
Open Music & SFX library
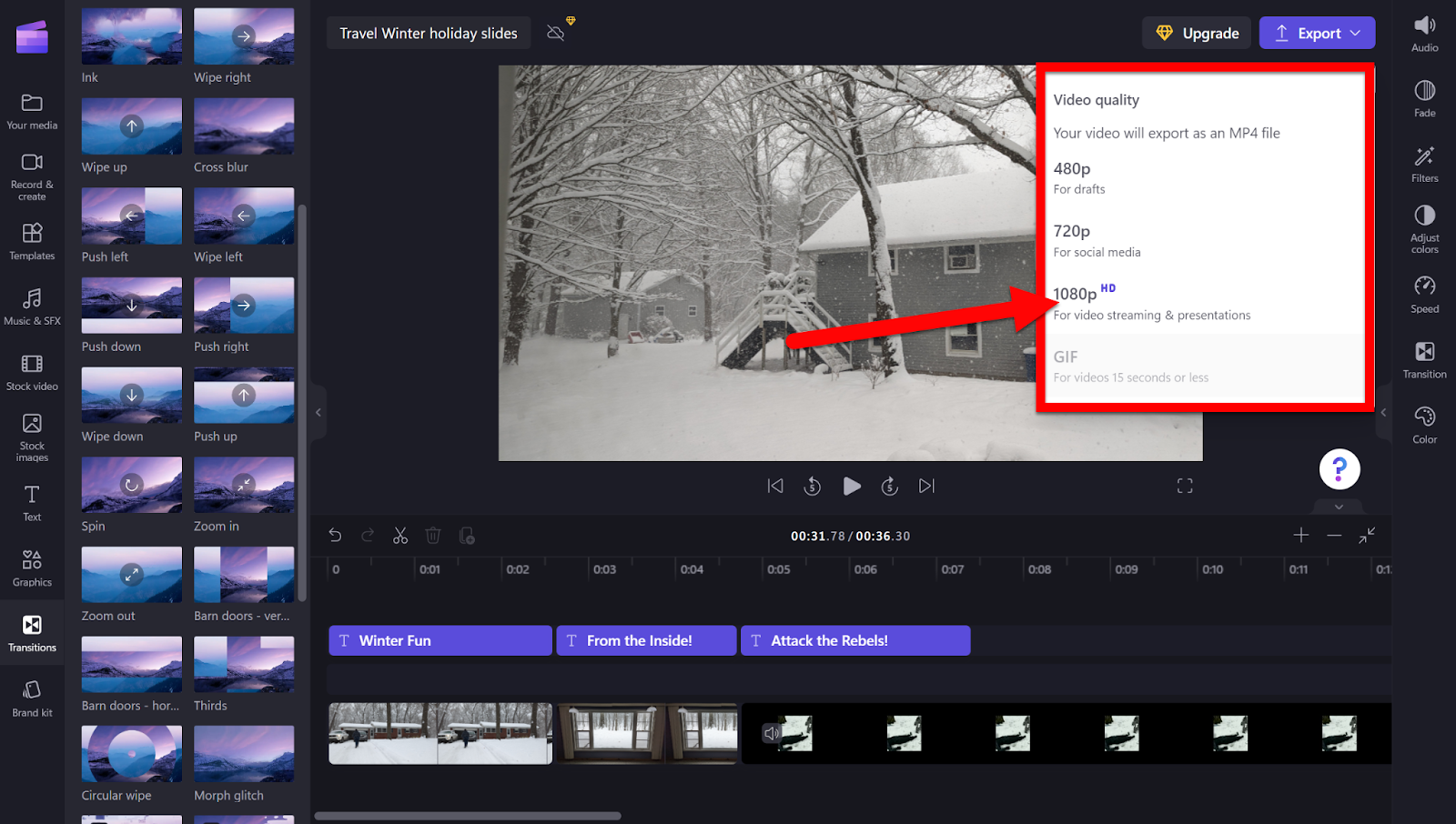point(32,307)
